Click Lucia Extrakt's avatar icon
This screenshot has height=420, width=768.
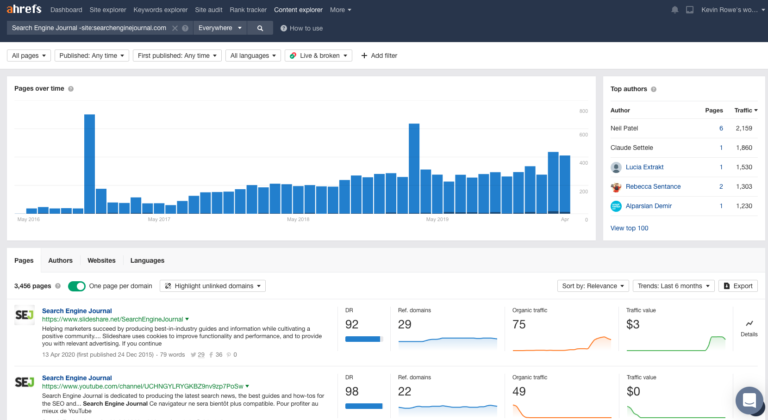click(616, 167)
